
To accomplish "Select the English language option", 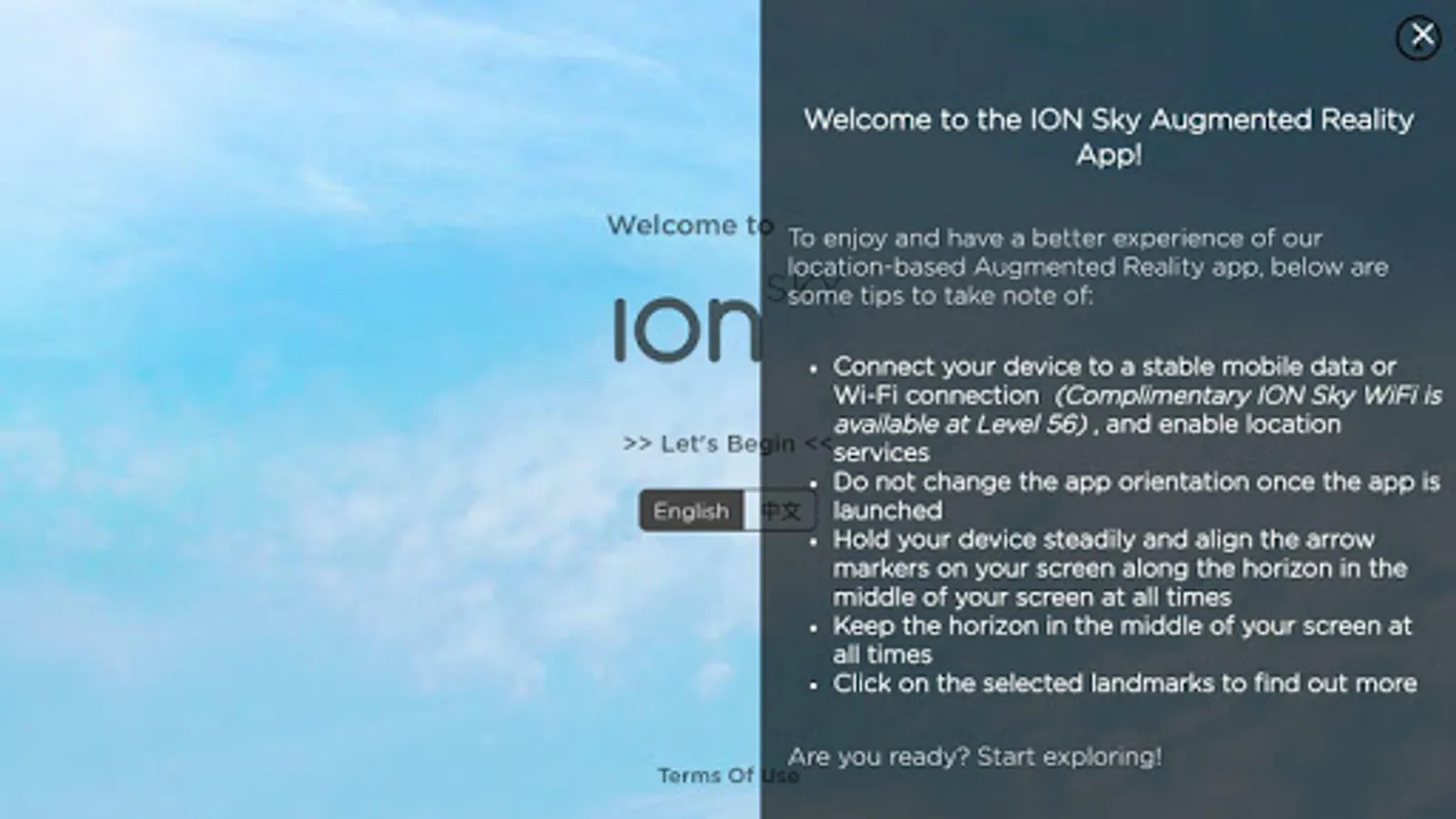I will click(692, 511).
